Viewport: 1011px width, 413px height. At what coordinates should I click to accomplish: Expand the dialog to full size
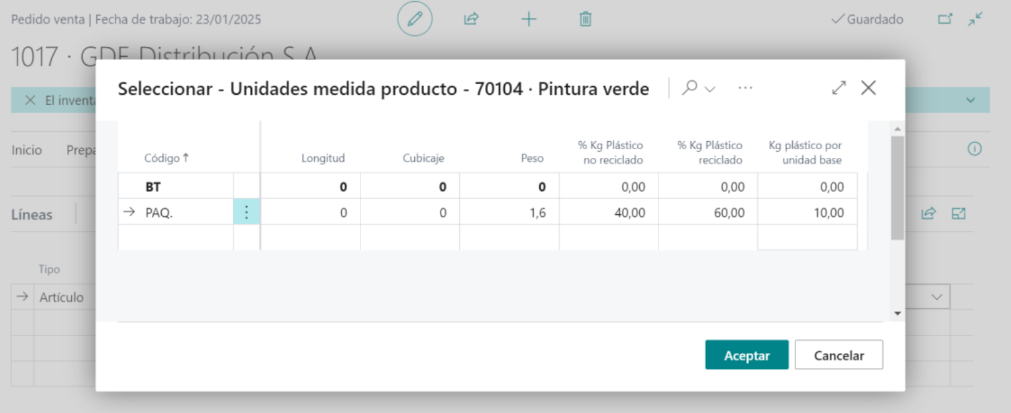(x=839, y=88)
